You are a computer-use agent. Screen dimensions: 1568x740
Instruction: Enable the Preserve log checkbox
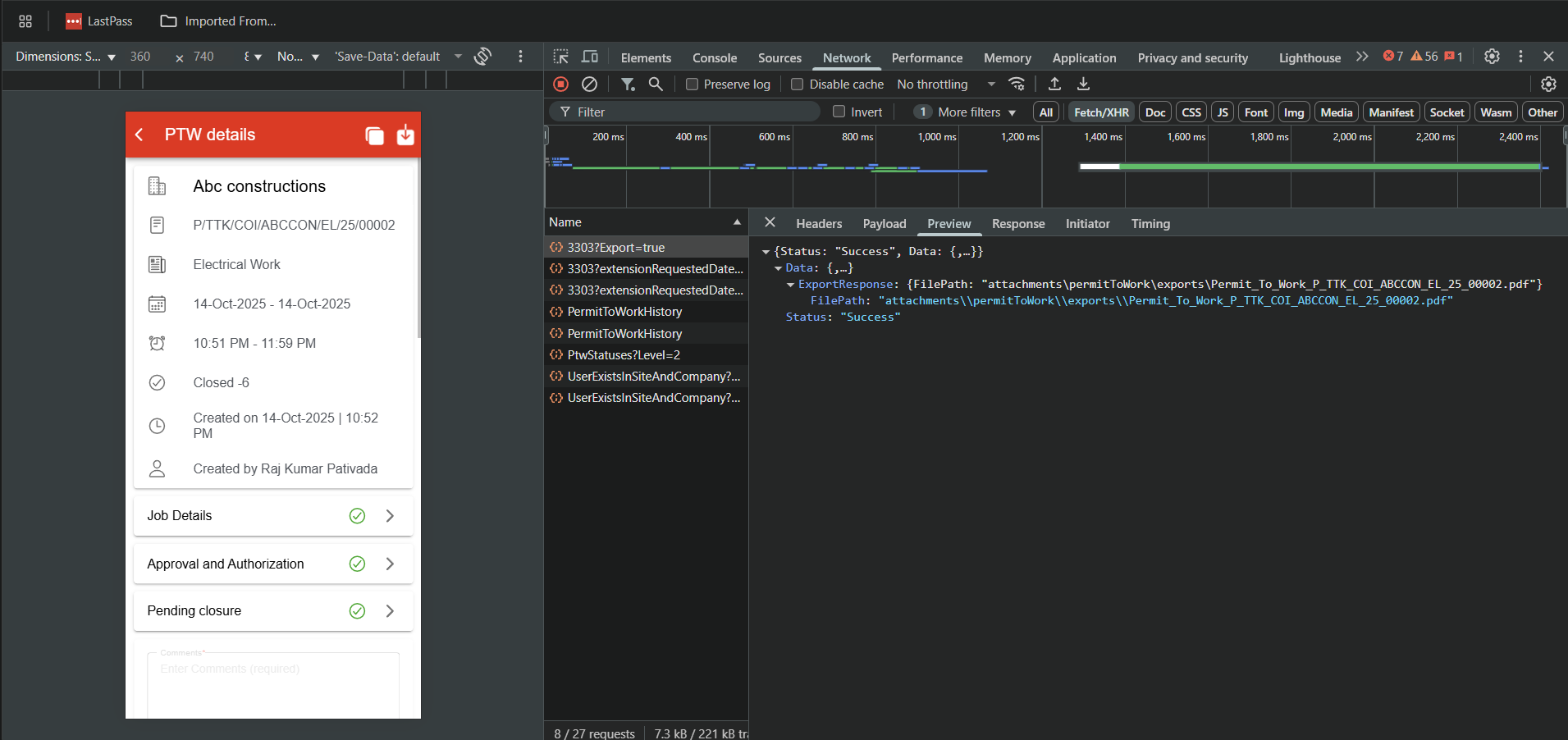click(692, 85)
